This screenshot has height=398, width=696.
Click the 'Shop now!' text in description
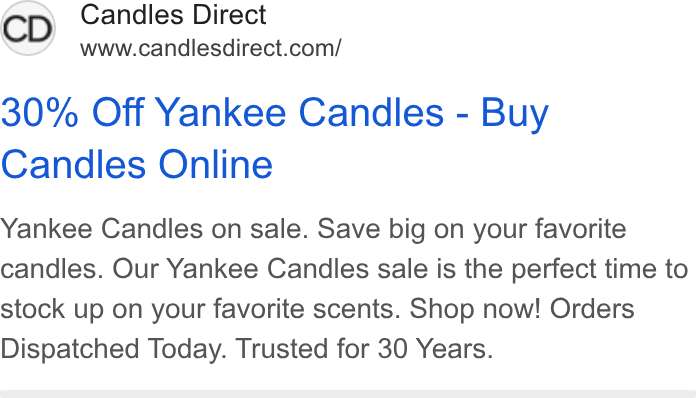coord(475,308)
